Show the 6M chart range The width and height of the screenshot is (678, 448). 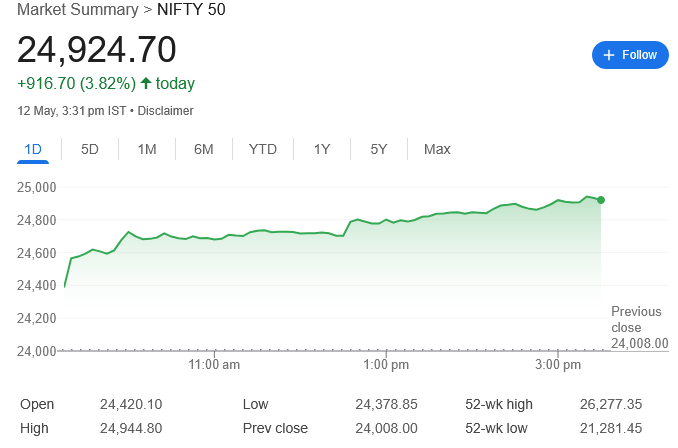click(x=204, y=149)
